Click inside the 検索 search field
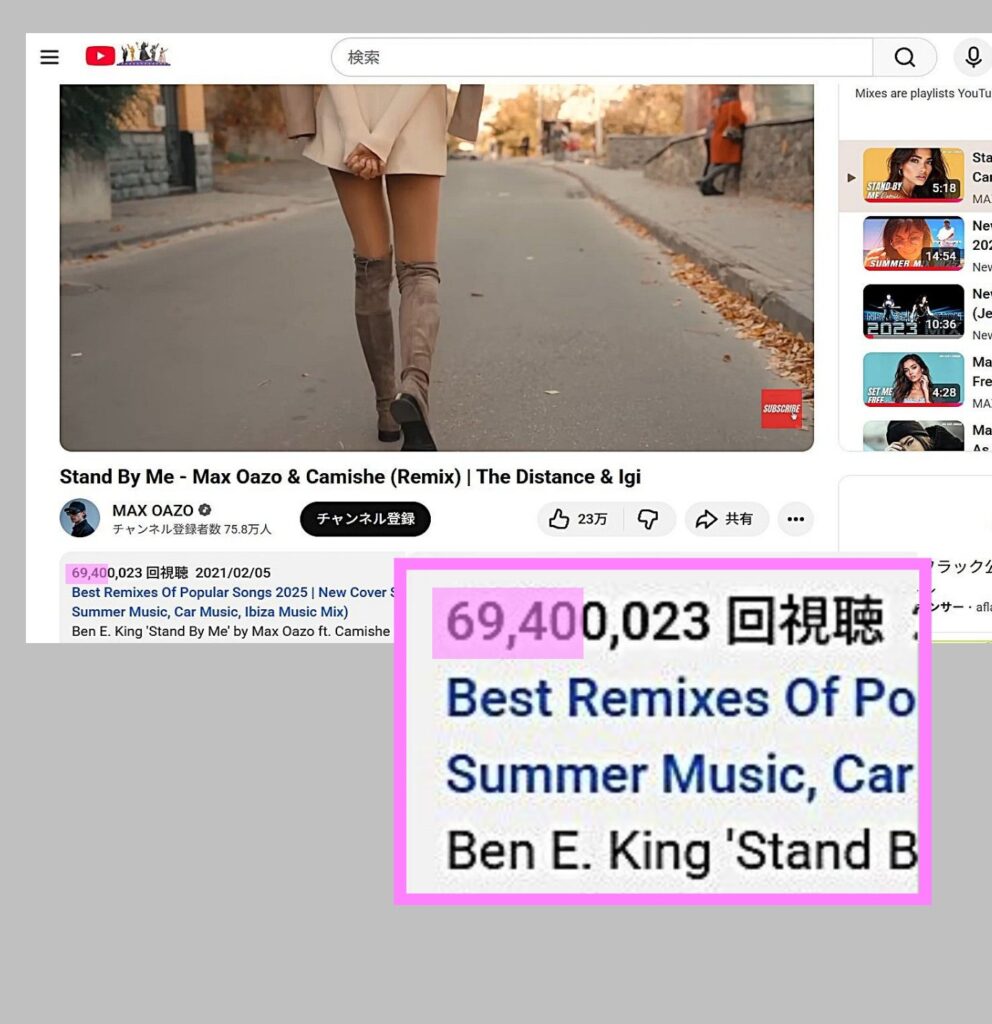 click(x=600, y=58)
